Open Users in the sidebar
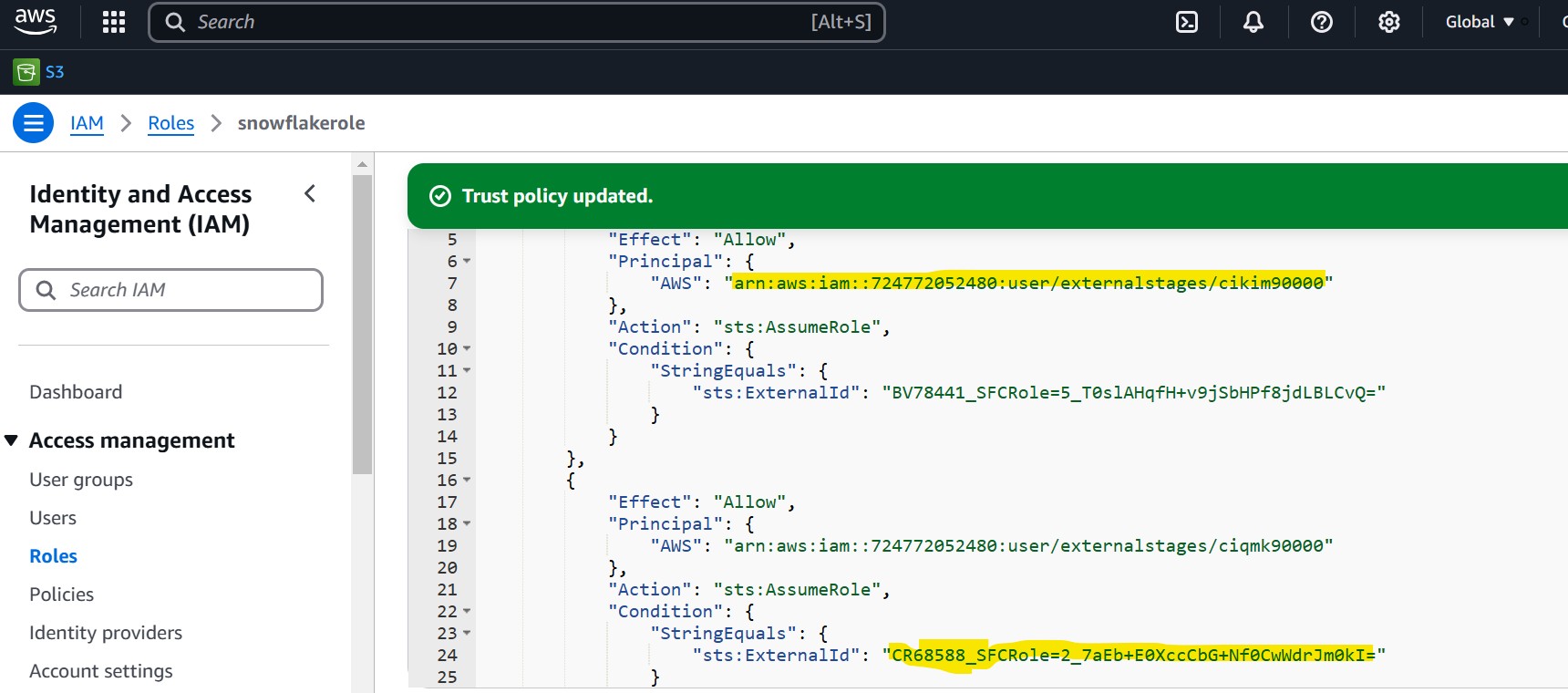Image resolution: width=1568 pixels, height=693 pixels. tap(53, 518)
